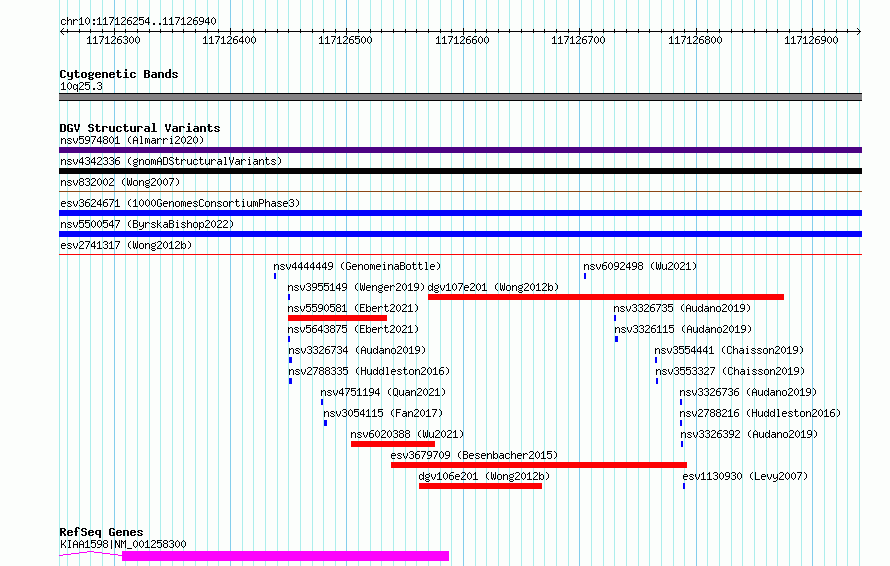Image resolution: width=890 pixels, height=566 pixels.
Task: Click the red nsv5590581 variant bar
Action: (337, 318)
